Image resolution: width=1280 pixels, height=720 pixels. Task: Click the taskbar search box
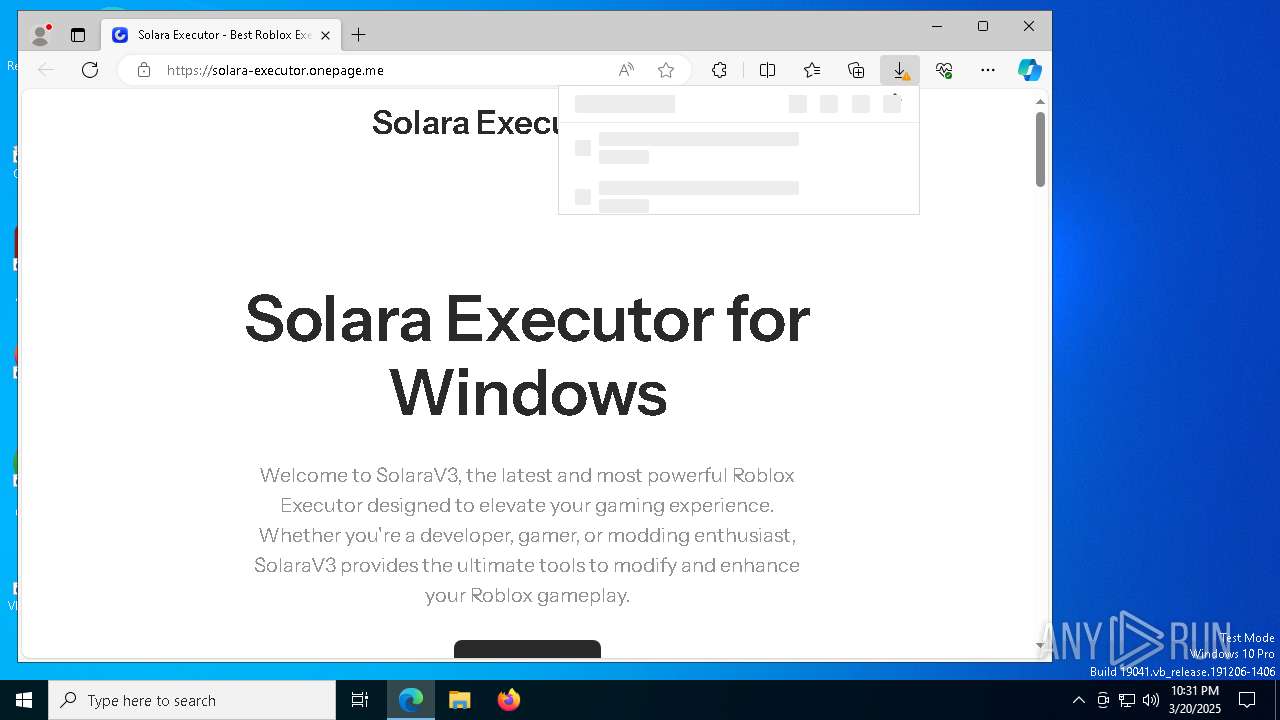(x=192, y=700)
